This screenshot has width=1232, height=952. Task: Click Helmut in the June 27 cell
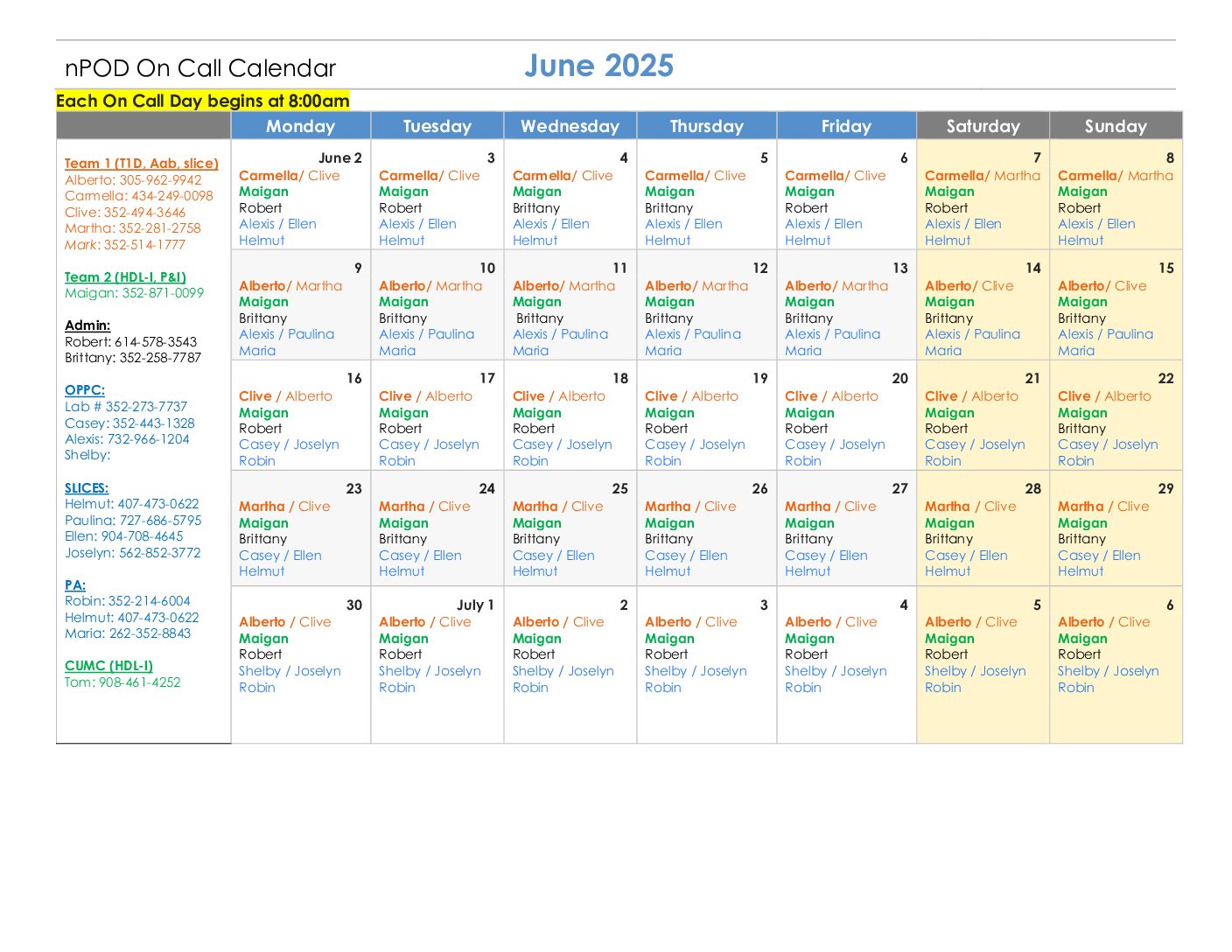pyautogui.click(x=808, y=571)
